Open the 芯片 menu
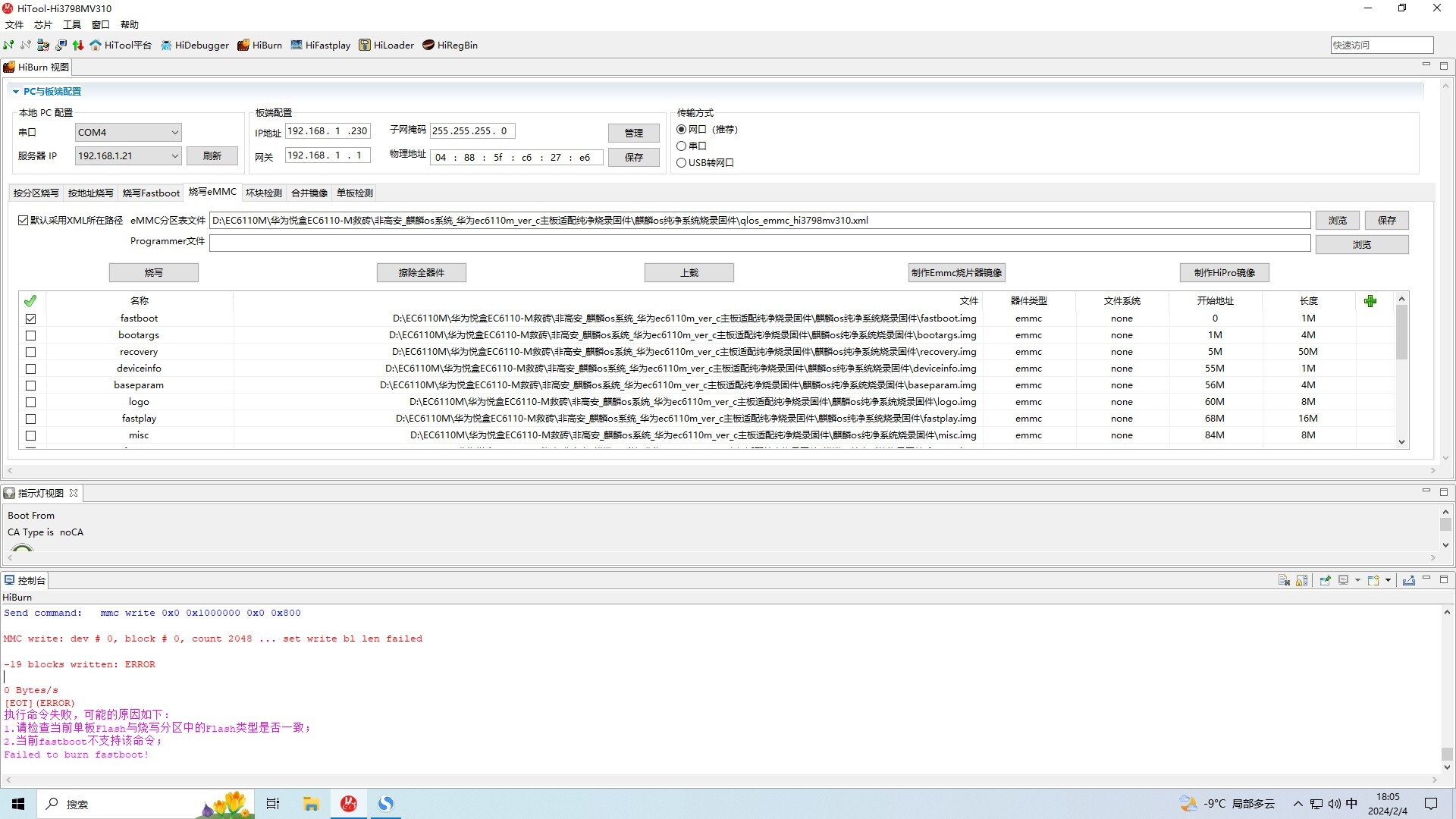 [x=43, y=24]
